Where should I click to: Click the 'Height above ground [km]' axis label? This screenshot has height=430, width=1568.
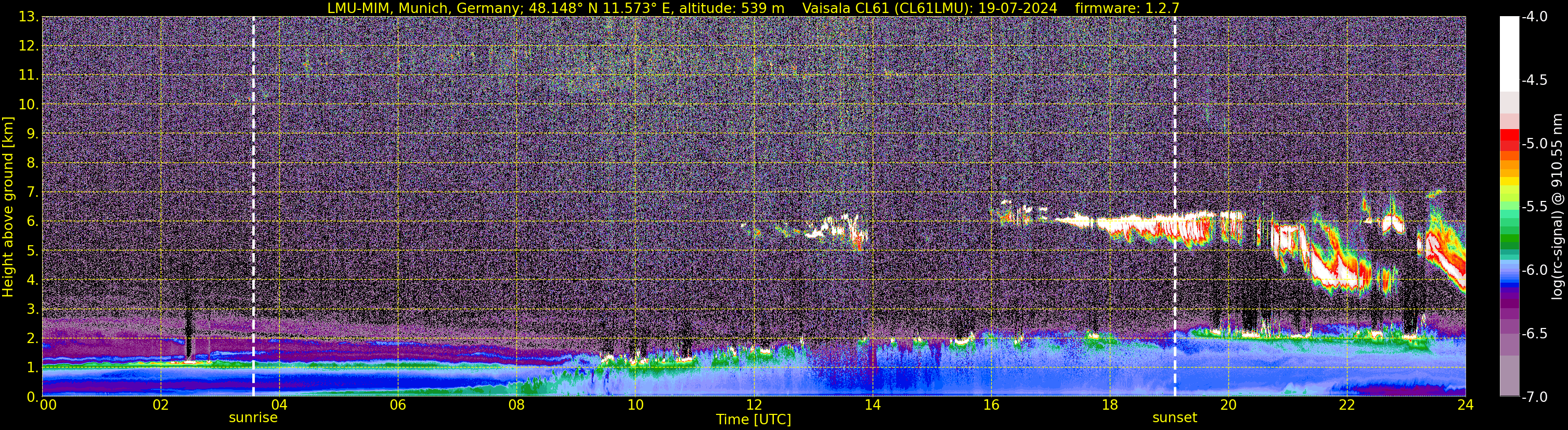tap(8, 207)
